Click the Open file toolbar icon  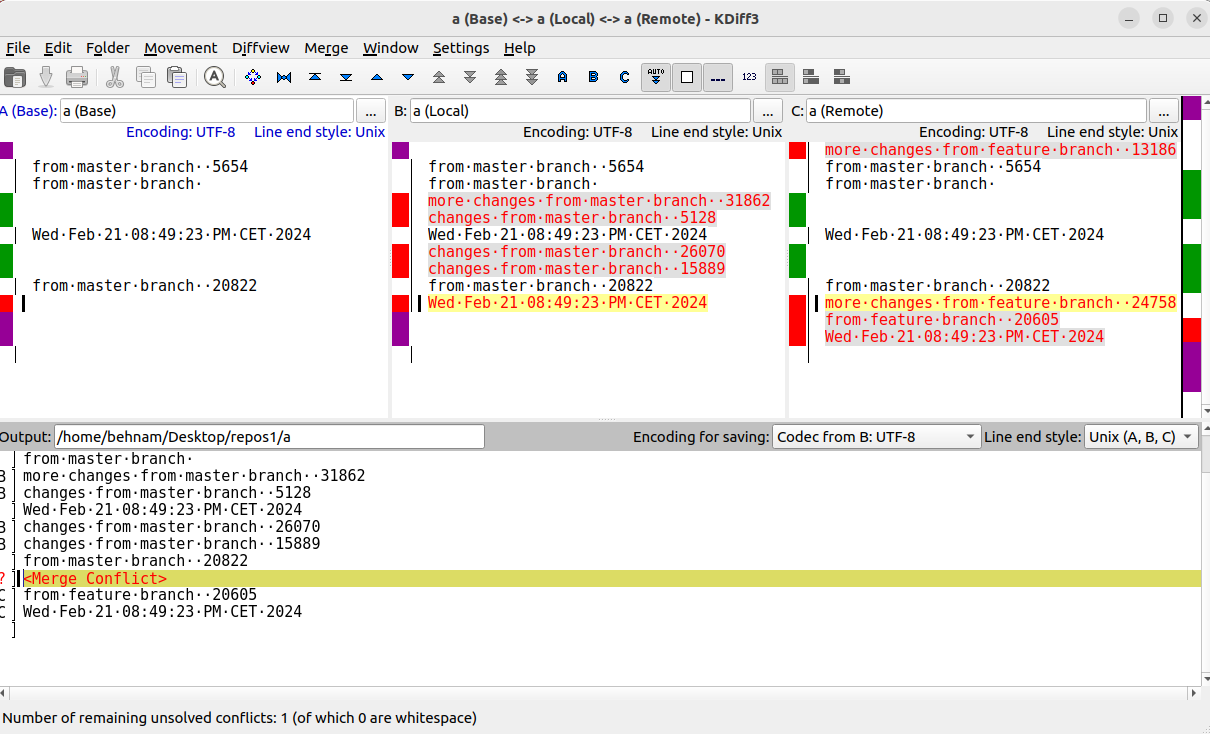pyautogui.click(x=15, y=77)
